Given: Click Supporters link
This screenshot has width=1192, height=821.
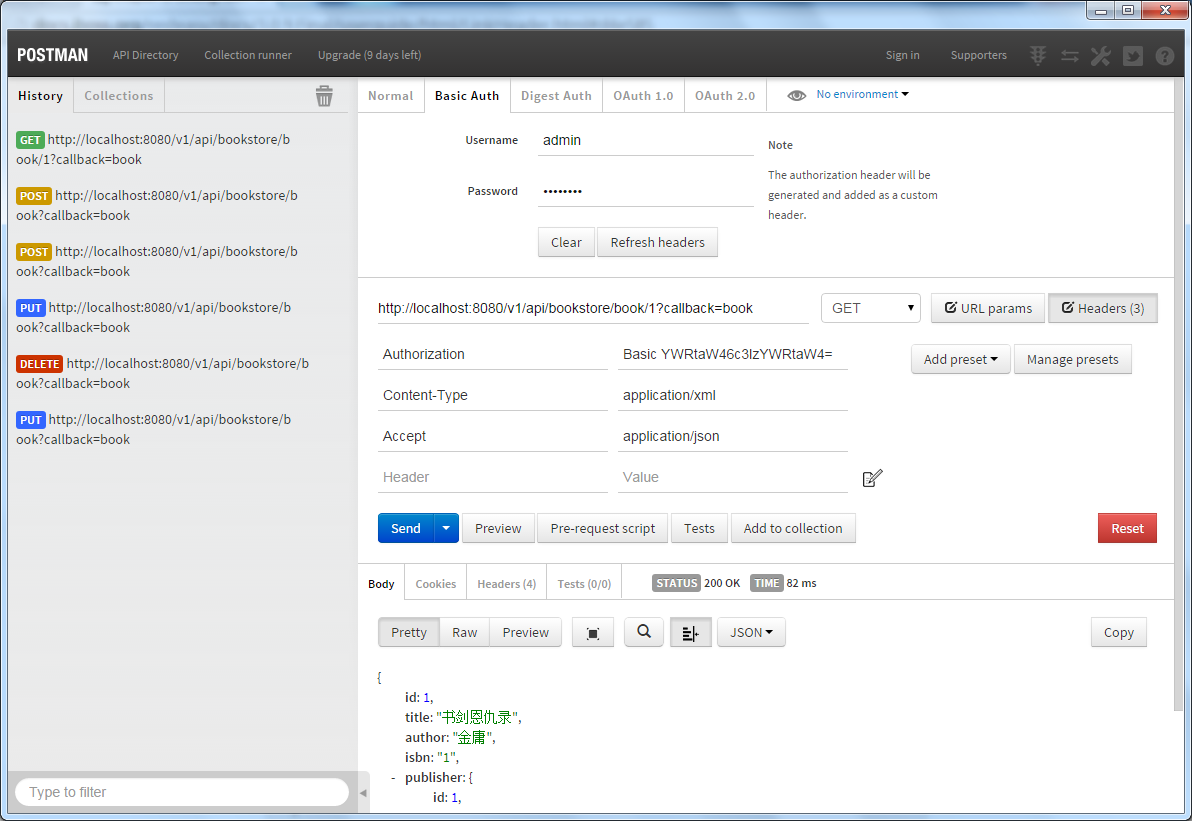Looking at the screenshot, I should (978, 55).
